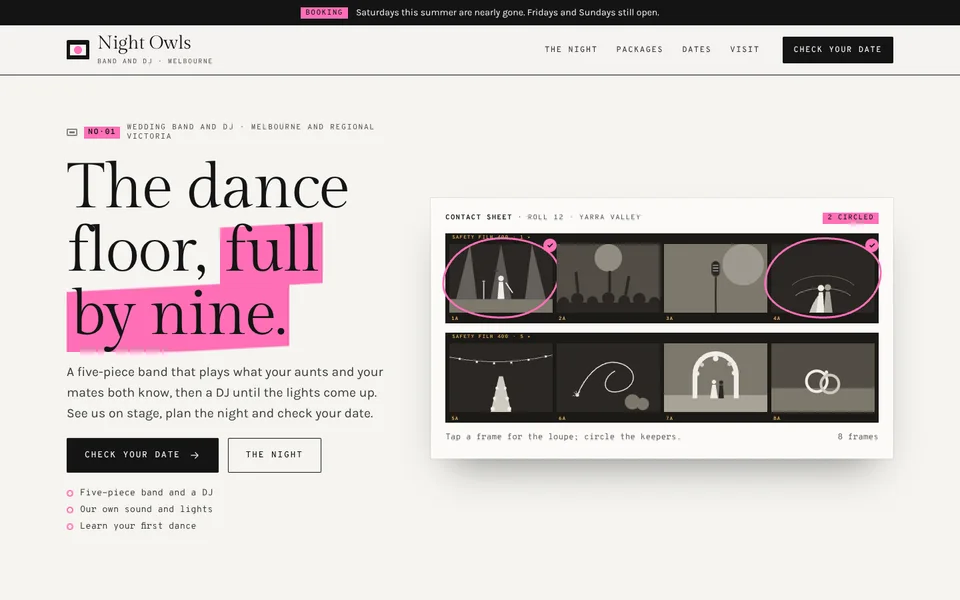Select frame 6A bouquet toss thumbnail
Image resolution: width=960 pixels, height=600 pixels.
tap(609, 378)
